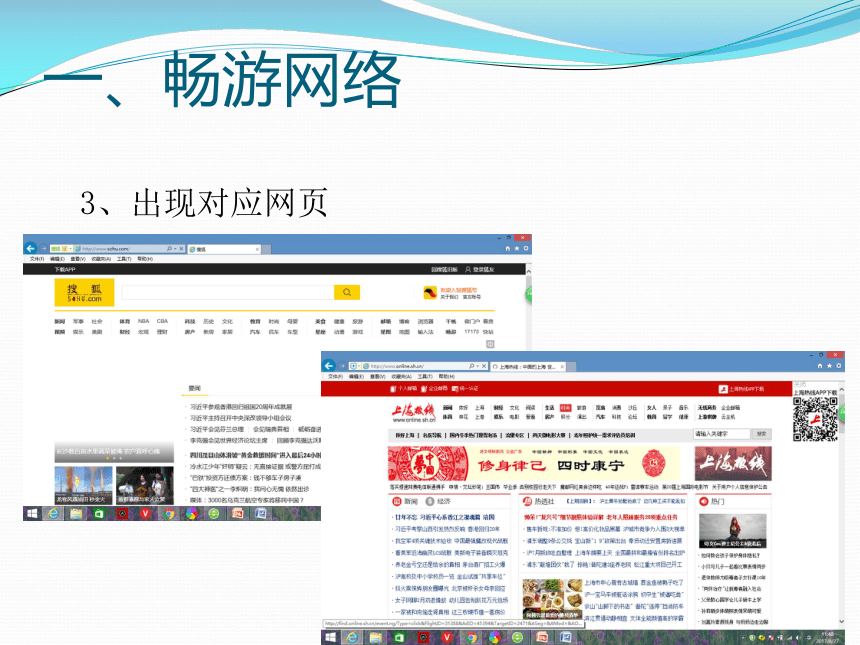Click the food photo thumbnail on Shanghai Online

pyautogui.click(x=552, y=599)
